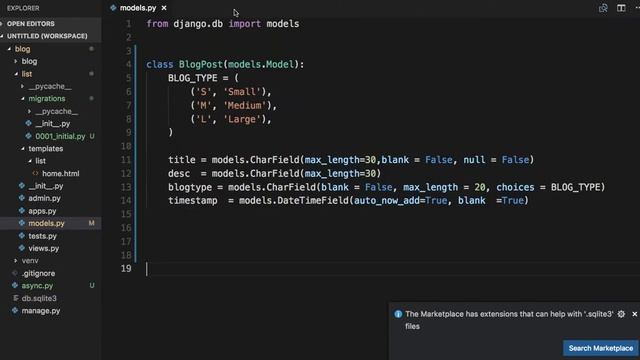Open home.html template file
640x360 pixels.
[x=60, y=173]
